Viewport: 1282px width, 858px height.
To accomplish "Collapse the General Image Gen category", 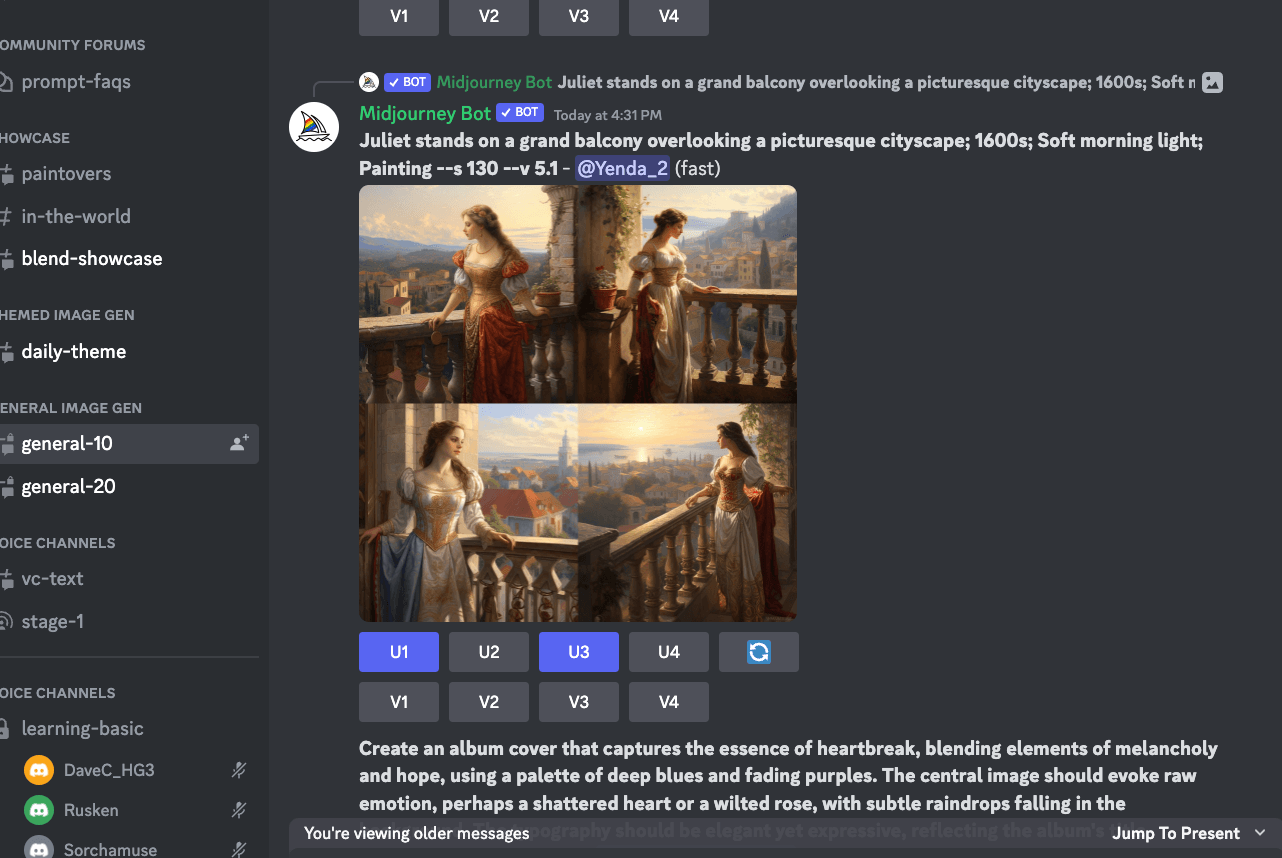I will pos(71,408).
